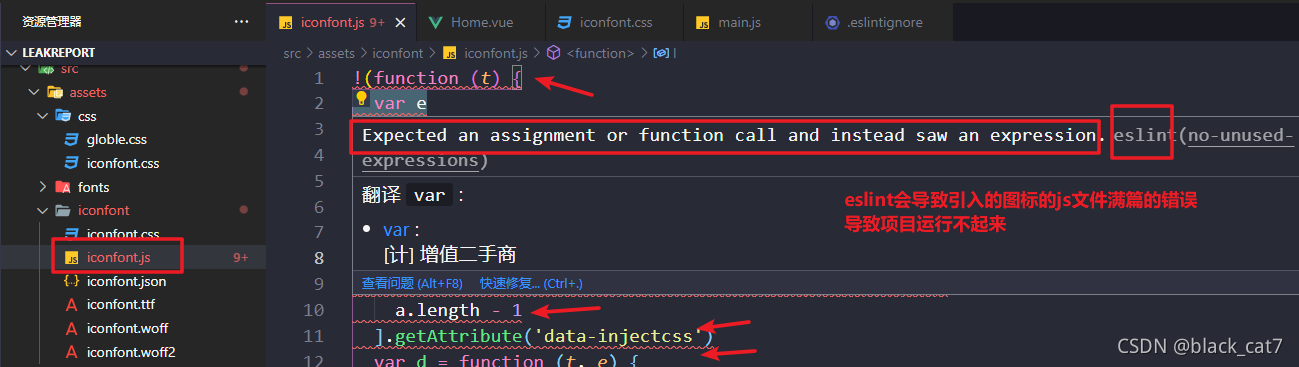This screenshot has height=367, width=1299.
Task: Place cursor in 'a.length - 1' code
Action: pyautogui.click(x=458, y=311)
